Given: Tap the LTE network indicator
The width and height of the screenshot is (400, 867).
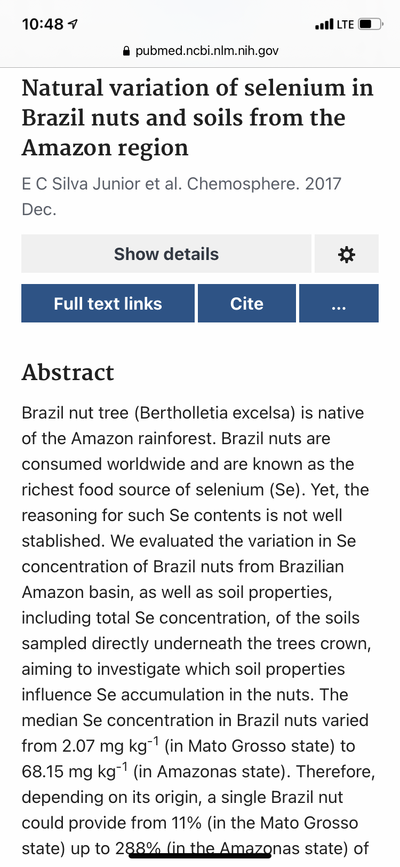Looking at the screenshot, I should [x=345, y=24].
